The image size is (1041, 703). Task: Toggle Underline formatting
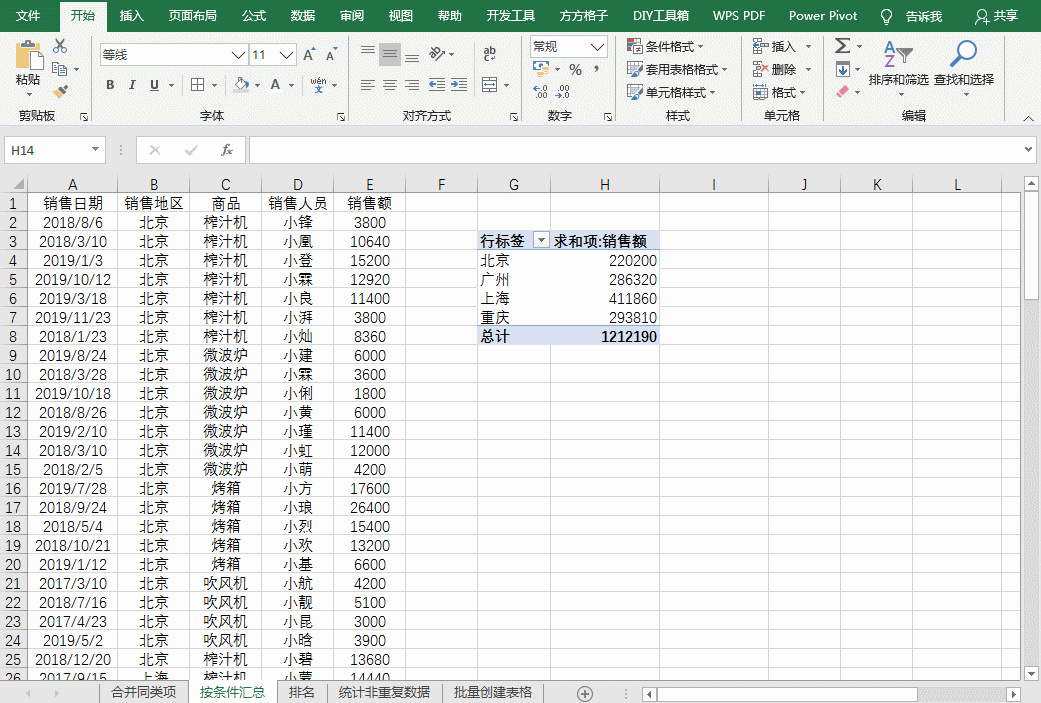(155, 85)
